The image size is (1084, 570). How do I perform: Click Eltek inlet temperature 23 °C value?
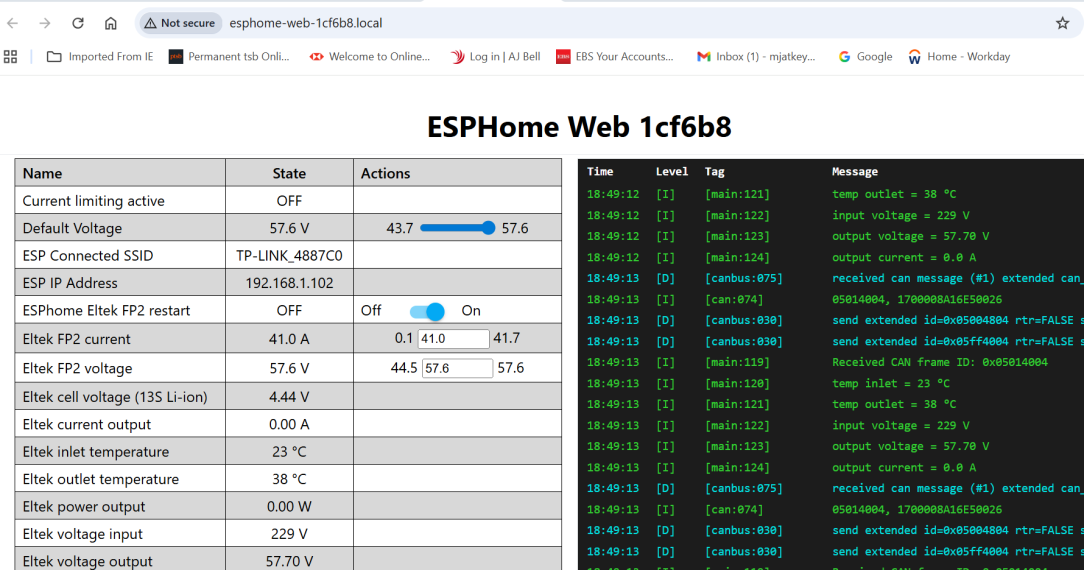pyautogui.click(x=289, y=452)
